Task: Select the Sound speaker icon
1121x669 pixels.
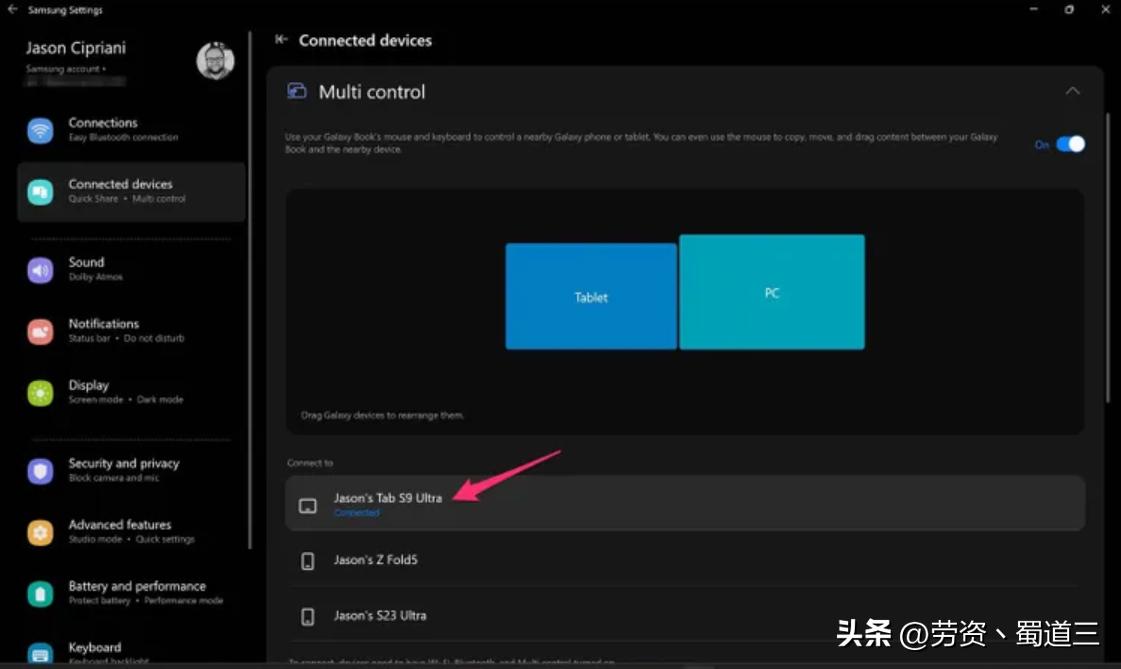Action: click(x=40, y=268)
